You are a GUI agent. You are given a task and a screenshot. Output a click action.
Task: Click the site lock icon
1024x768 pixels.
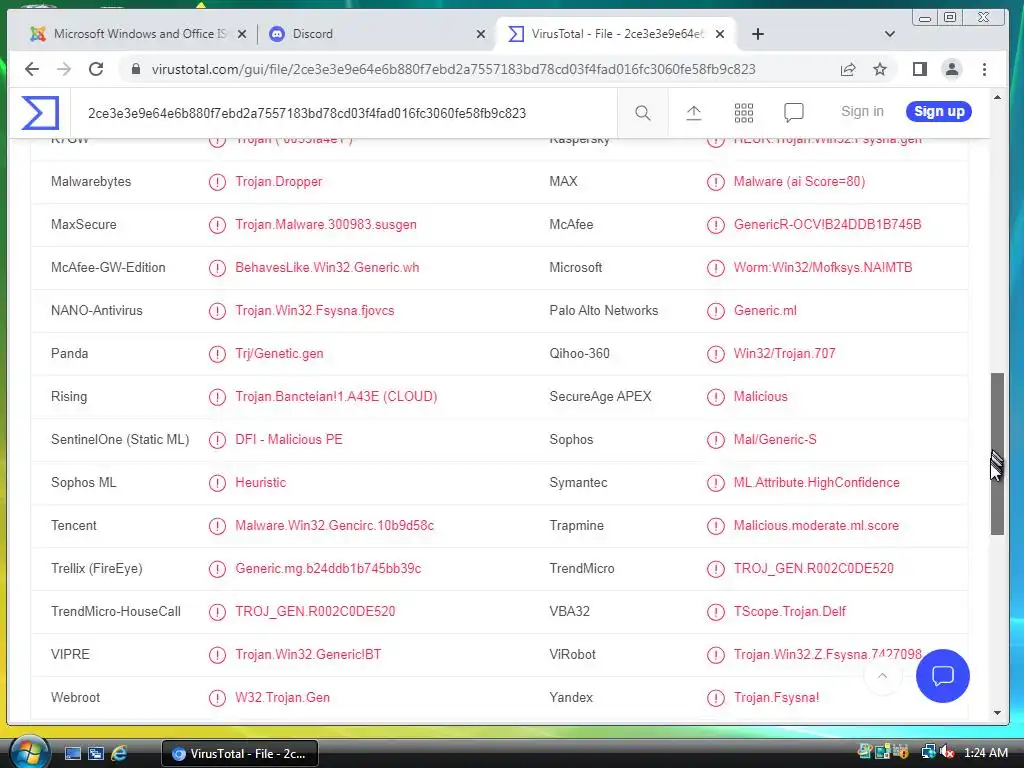tap(136, 69)
